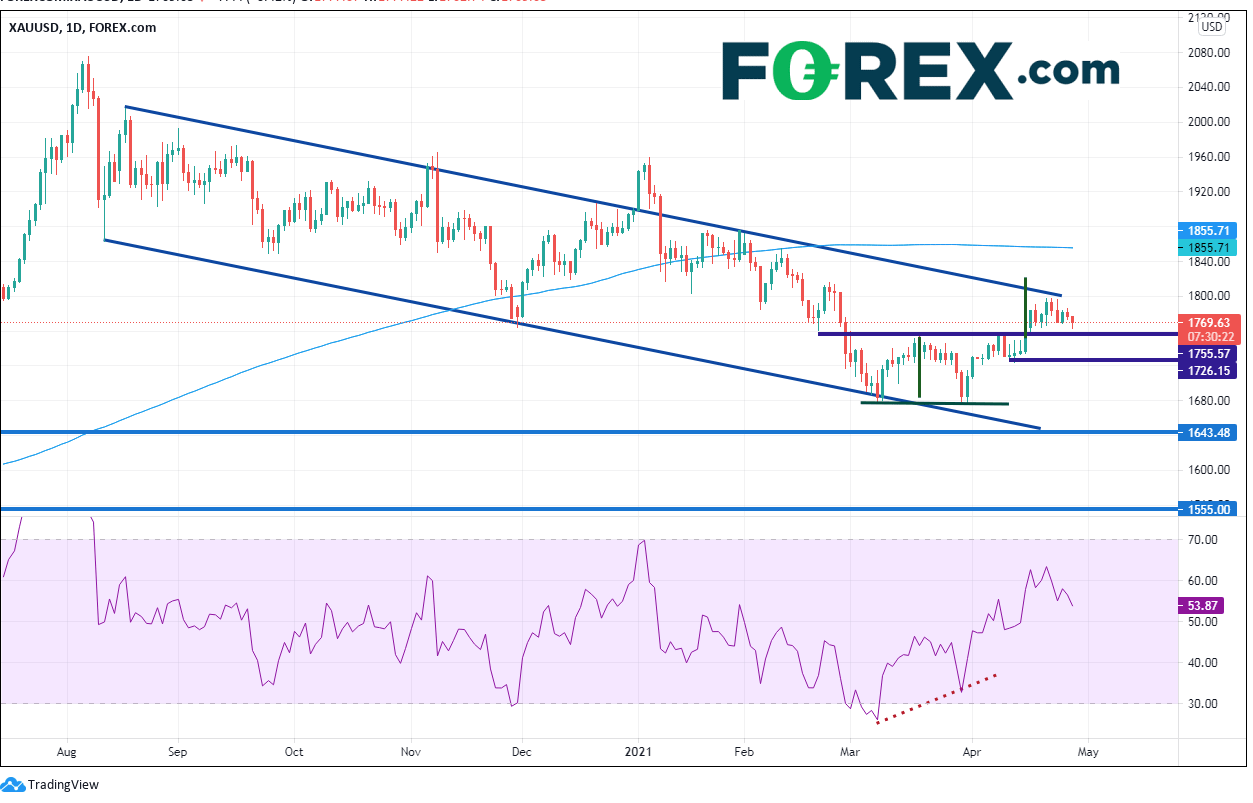Click the 30.00 RSI axis label
Image resolution: width=1253 pixels, height=803 pixels.
pos(1202,704)
